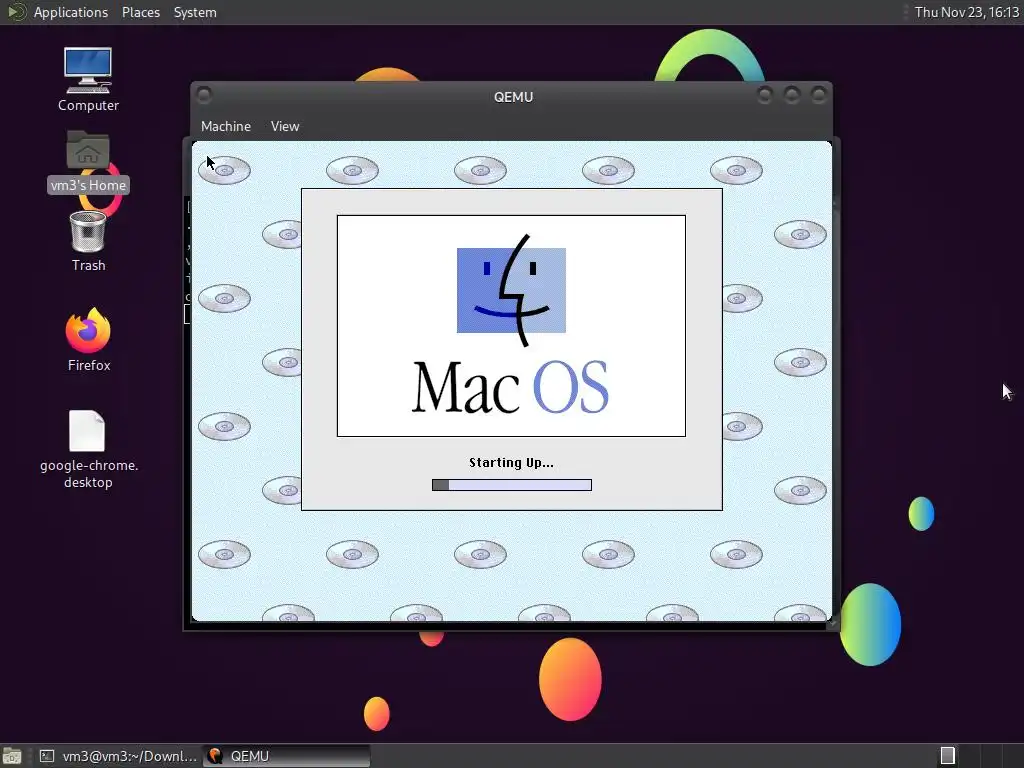Viewport: 1024px width, 768px height.
Task: Open the Machine menu in QEMU
Action: (x=226, y=127)
